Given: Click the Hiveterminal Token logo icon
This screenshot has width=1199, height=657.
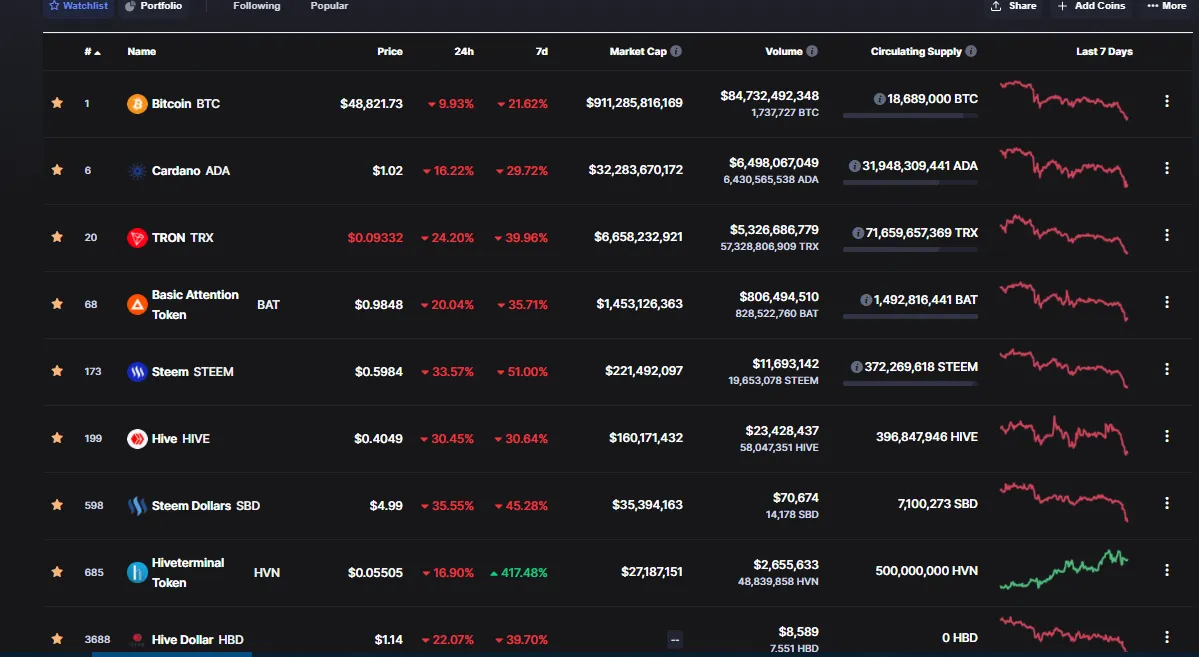Looking at the screenshot, I should click(x=137, y=572).
